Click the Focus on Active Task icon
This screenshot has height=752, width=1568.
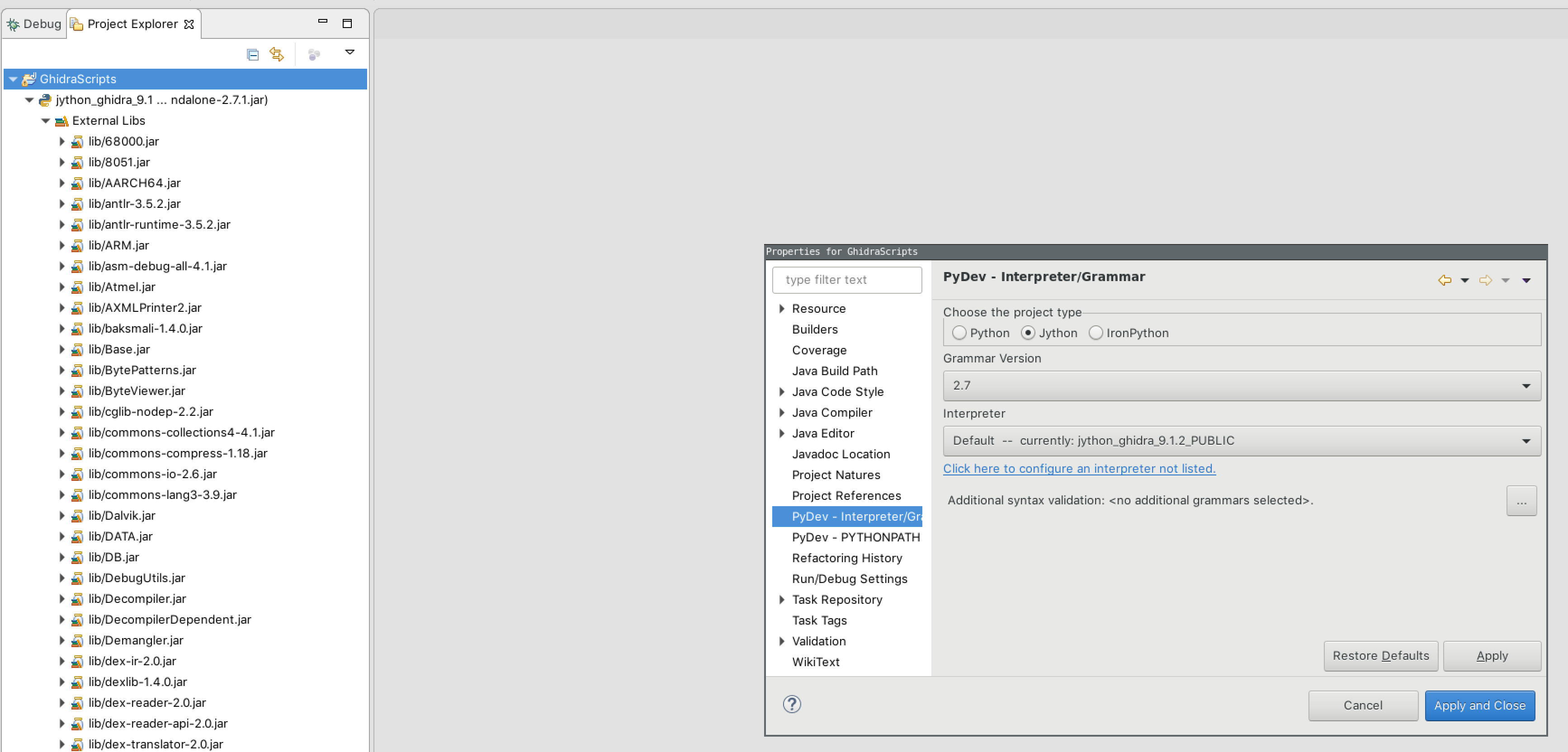[x=314, y=54]
